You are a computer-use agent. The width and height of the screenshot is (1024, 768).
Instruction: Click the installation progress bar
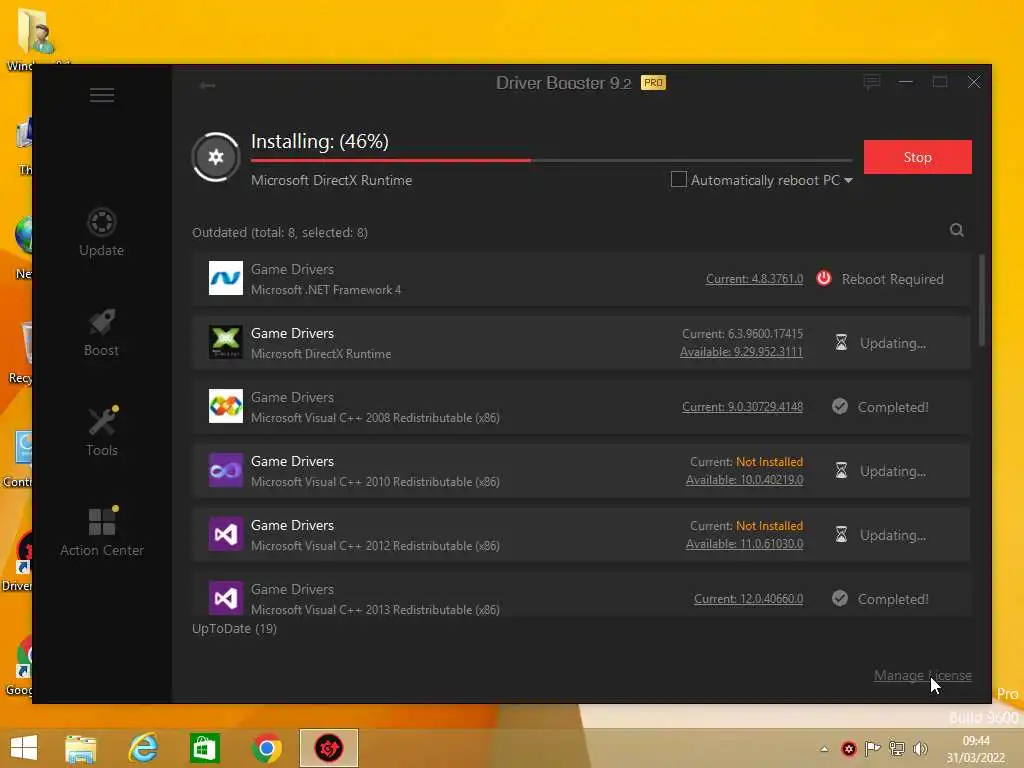pos(551,160)
